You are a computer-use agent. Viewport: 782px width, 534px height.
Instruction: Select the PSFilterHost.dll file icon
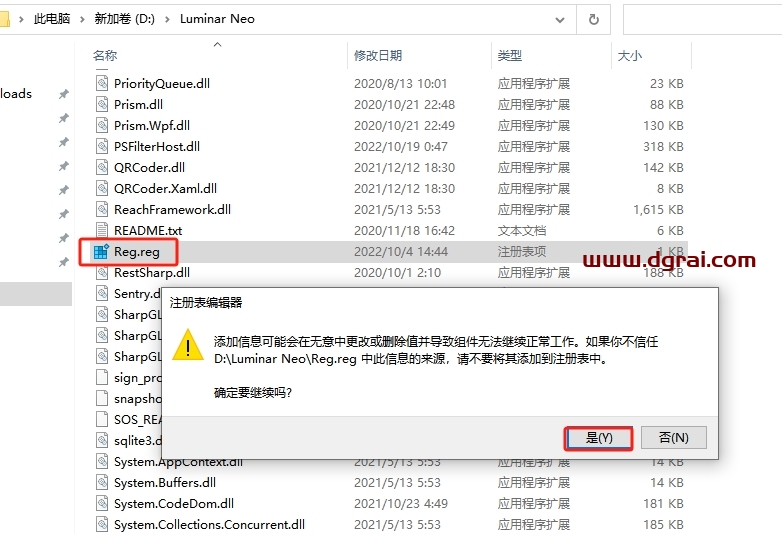[x=102, y=146]
